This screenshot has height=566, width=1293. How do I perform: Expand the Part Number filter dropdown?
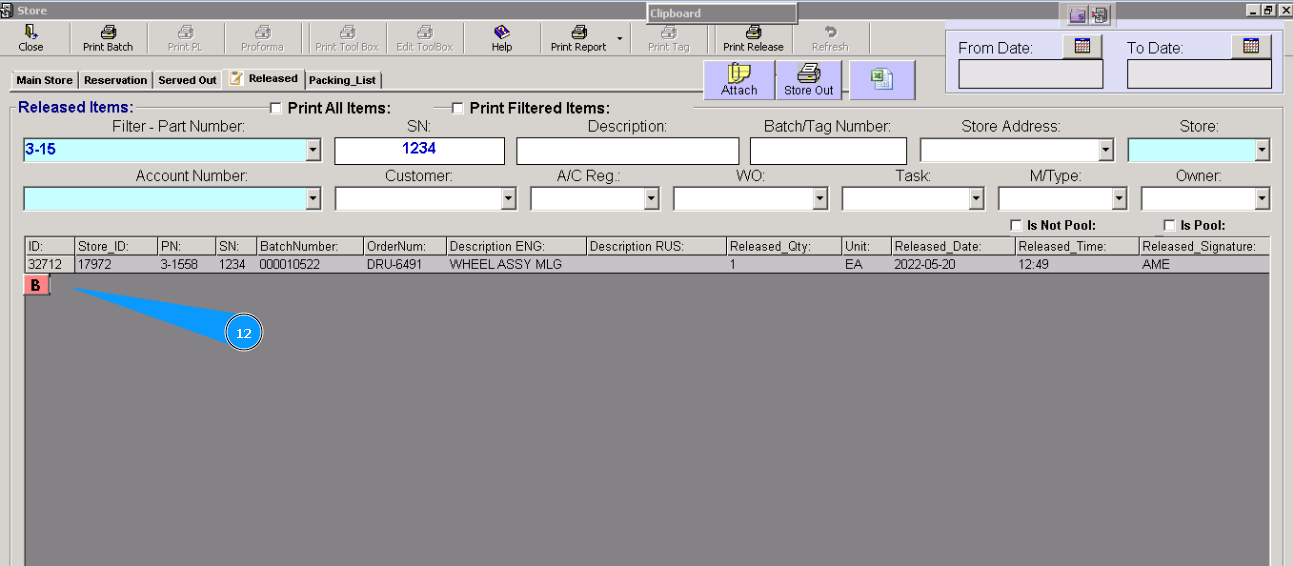[313, 150]
